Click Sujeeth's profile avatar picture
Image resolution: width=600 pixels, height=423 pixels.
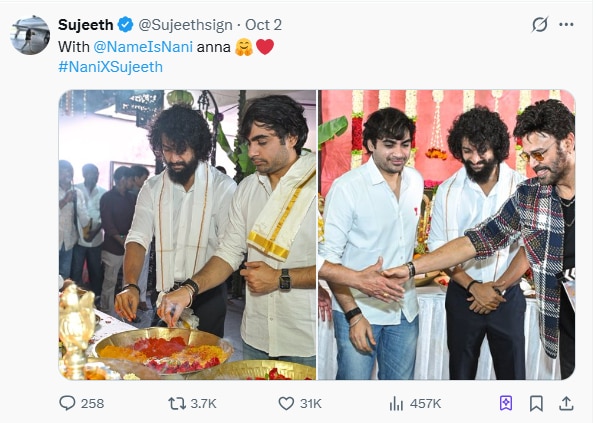click(30, 35)
